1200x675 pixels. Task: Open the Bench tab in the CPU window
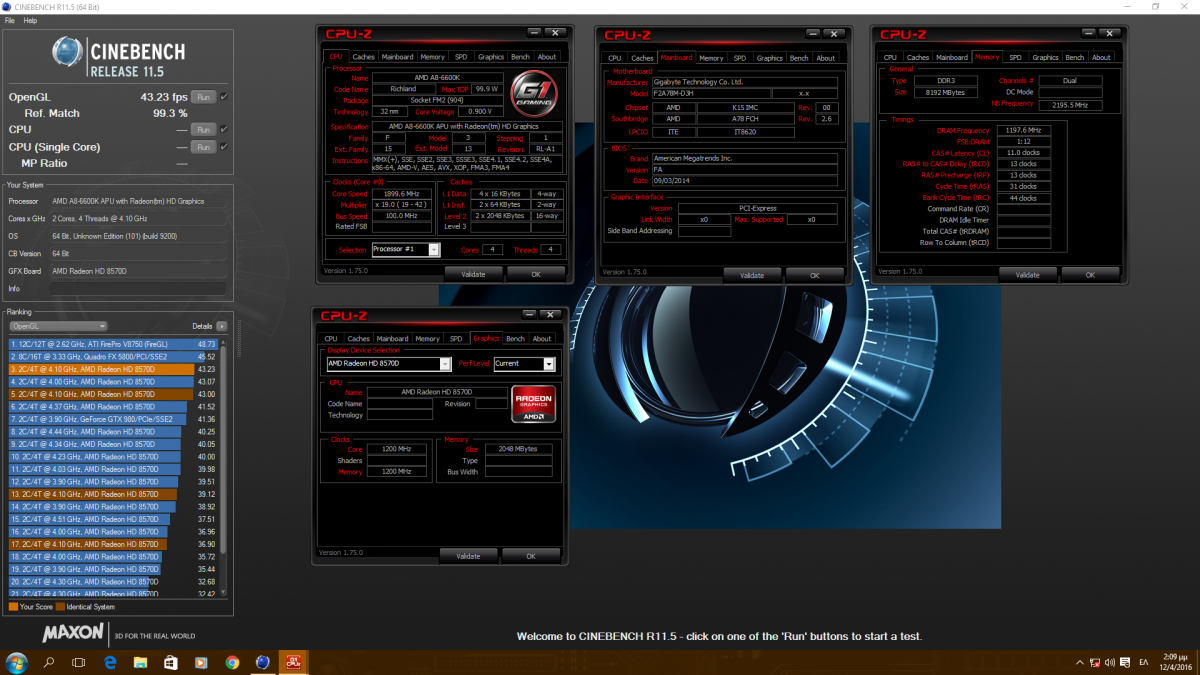[x=520, y=57]
